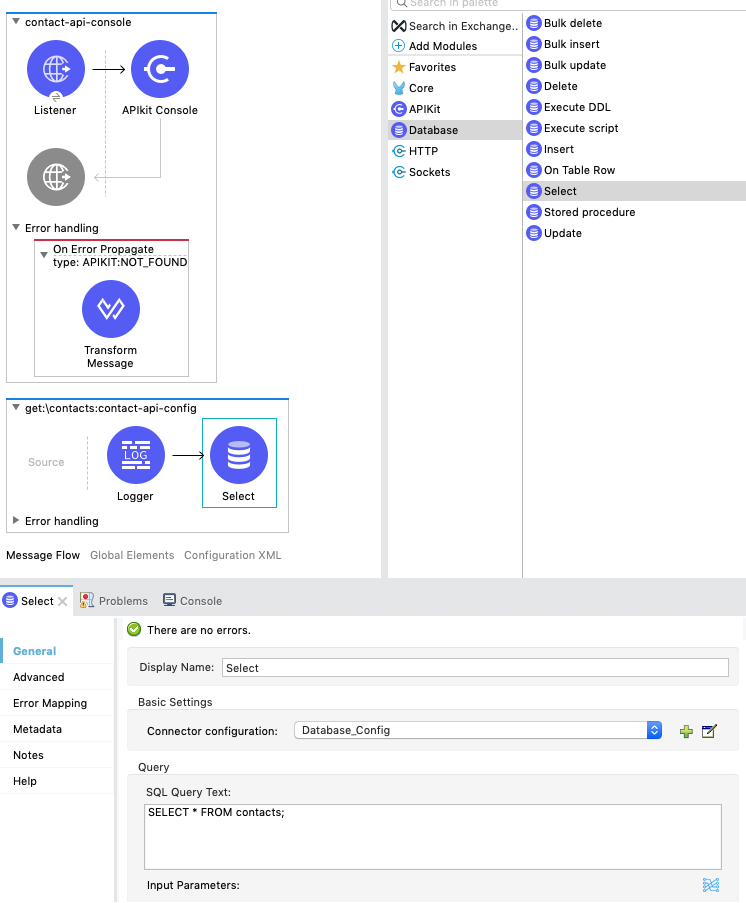Select the APIkit Console component
The height and width of the screenshot is (903, 746).
point(160,69)
